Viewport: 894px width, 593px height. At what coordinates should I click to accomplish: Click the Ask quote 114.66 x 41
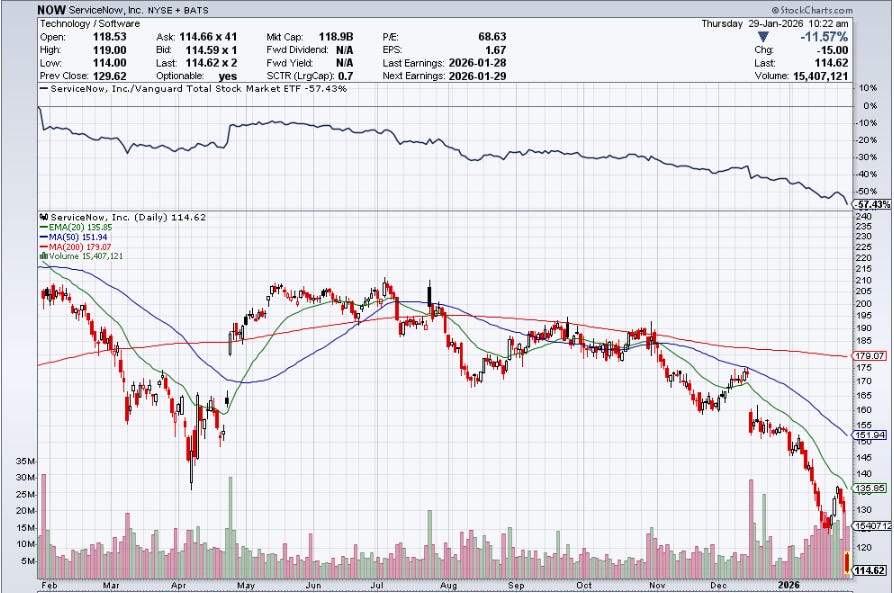208,36
